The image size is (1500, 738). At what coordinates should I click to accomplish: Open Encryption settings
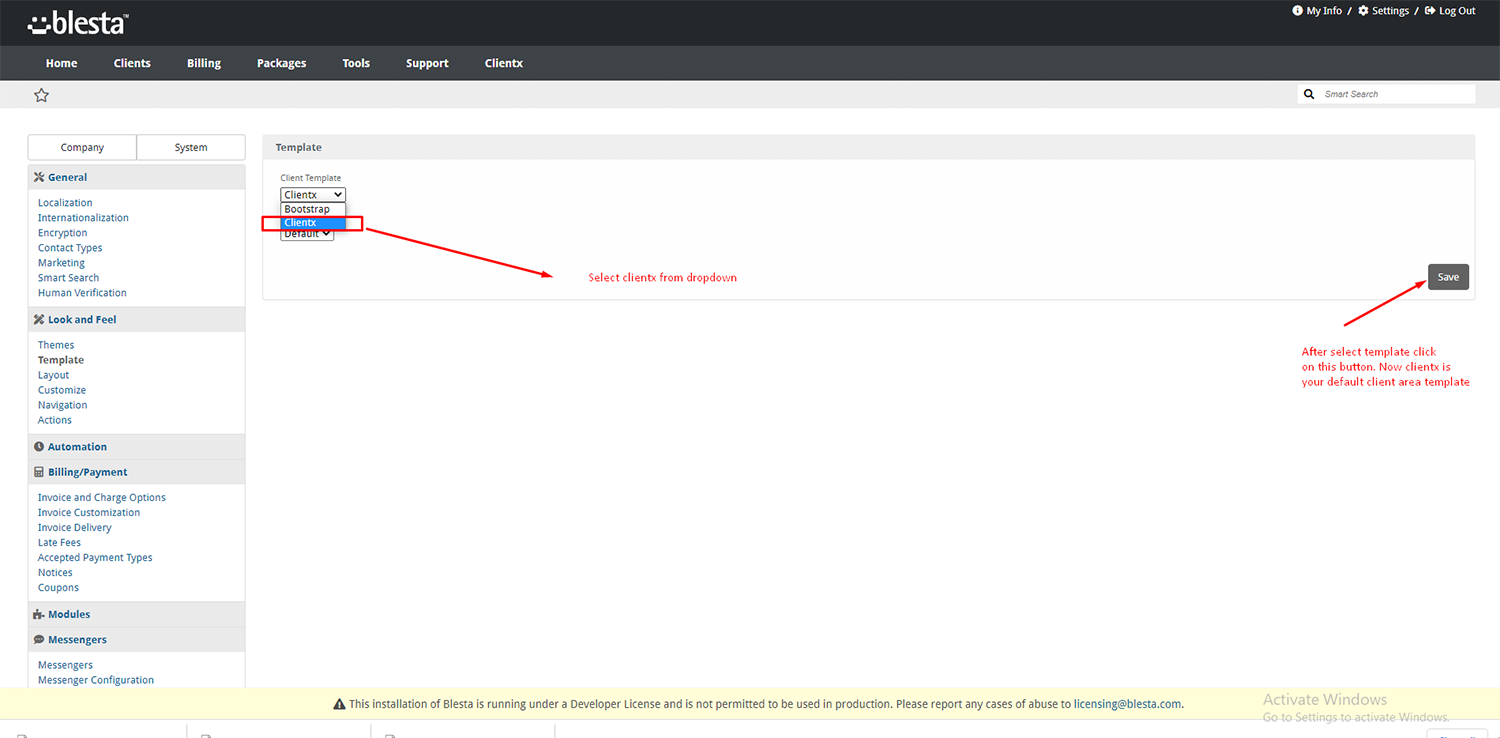[62, 233]
